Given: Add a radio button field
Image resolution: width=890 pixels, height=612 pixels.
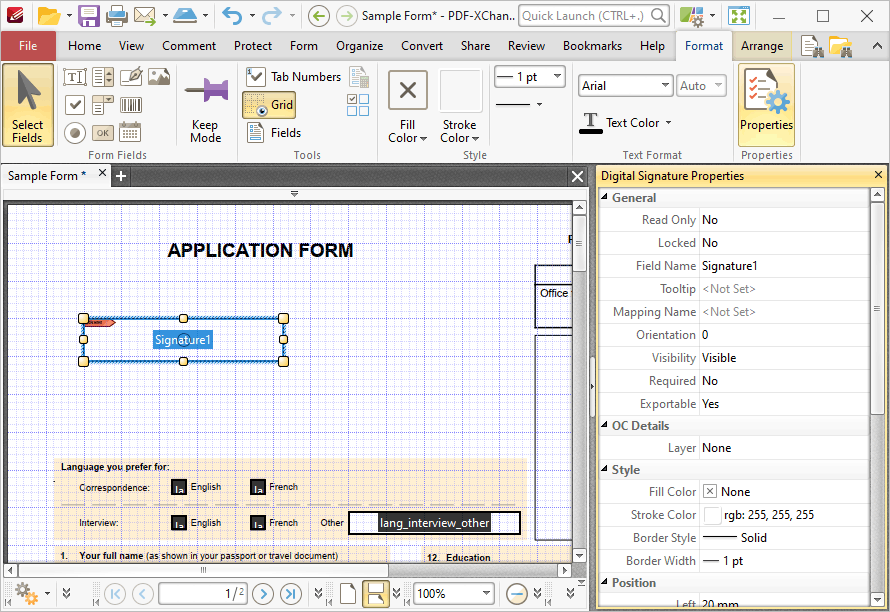Looking at the screenshot, I should tap(75, 133).
